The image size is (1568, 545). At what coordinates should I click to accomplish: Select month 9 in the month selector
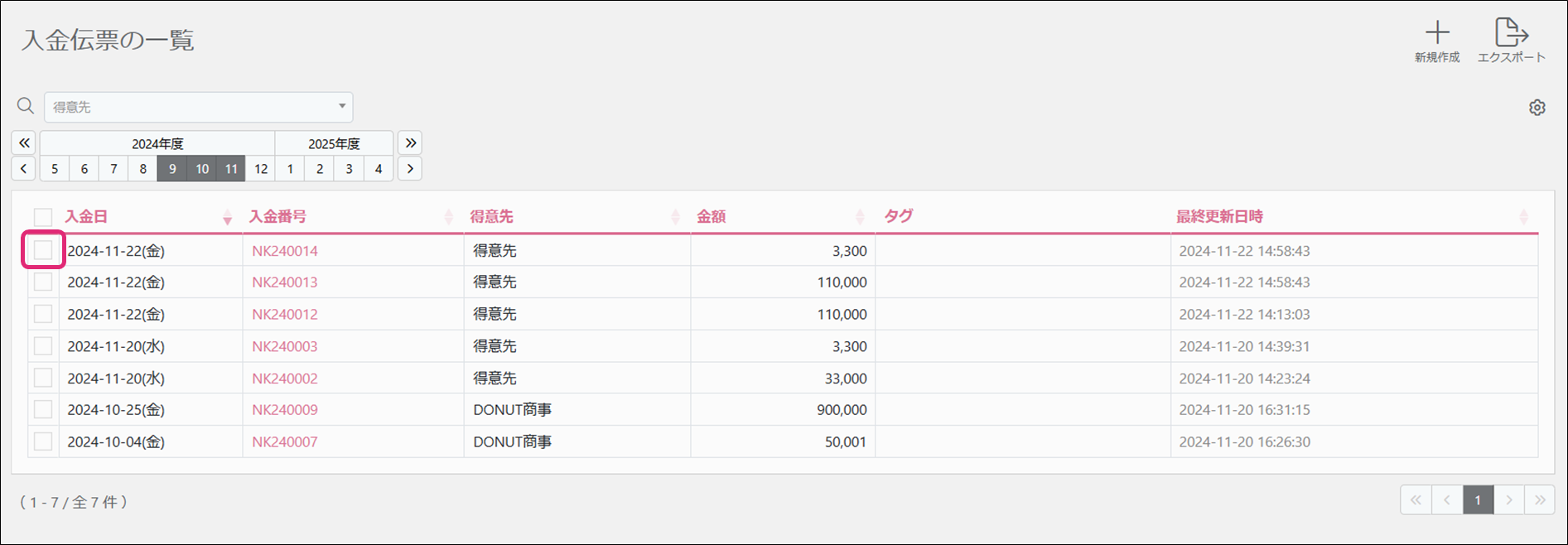pos(172,169)
